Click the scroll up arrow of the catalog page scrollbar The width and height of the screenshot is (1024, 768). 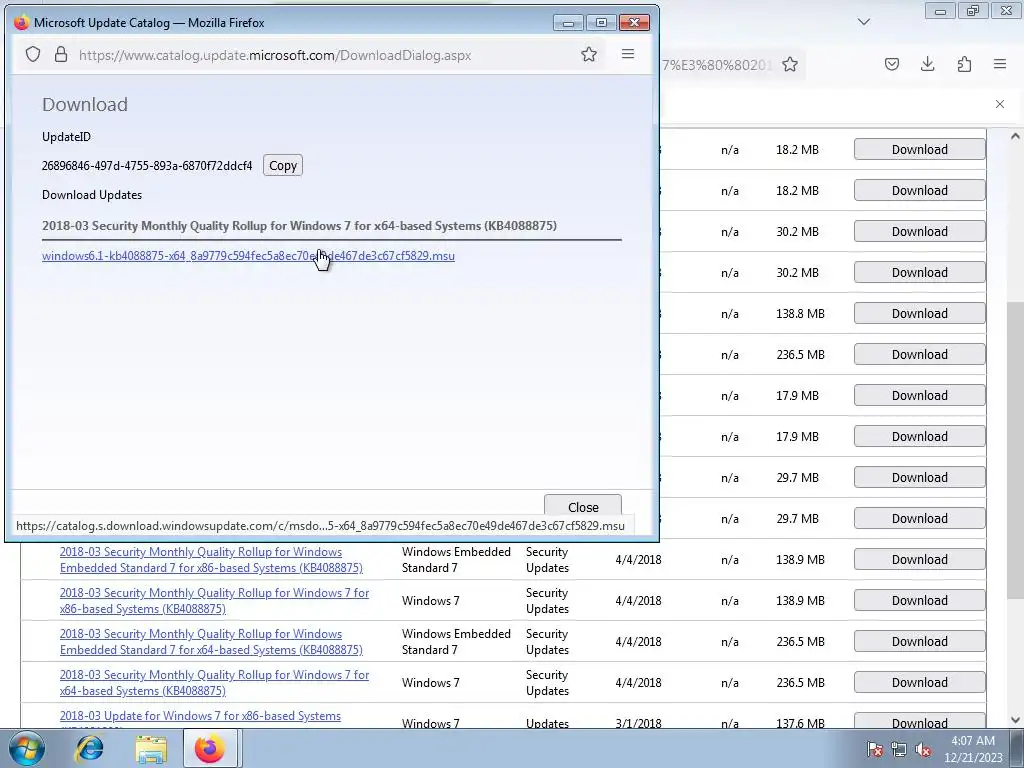pos(1015,136)
